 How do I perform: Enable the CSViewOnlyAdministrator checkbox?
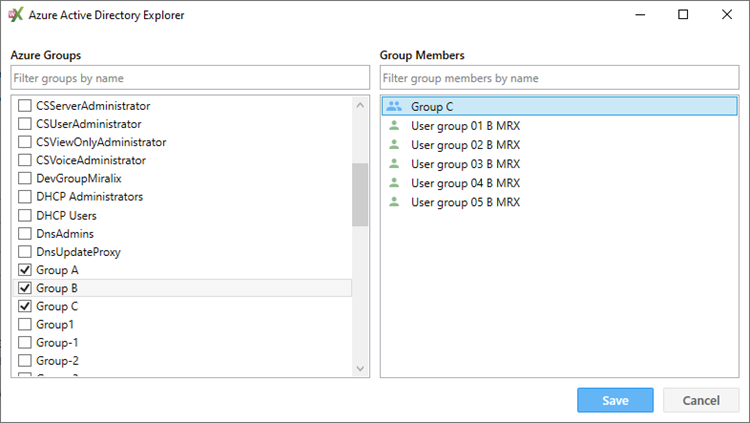[25, 142]
